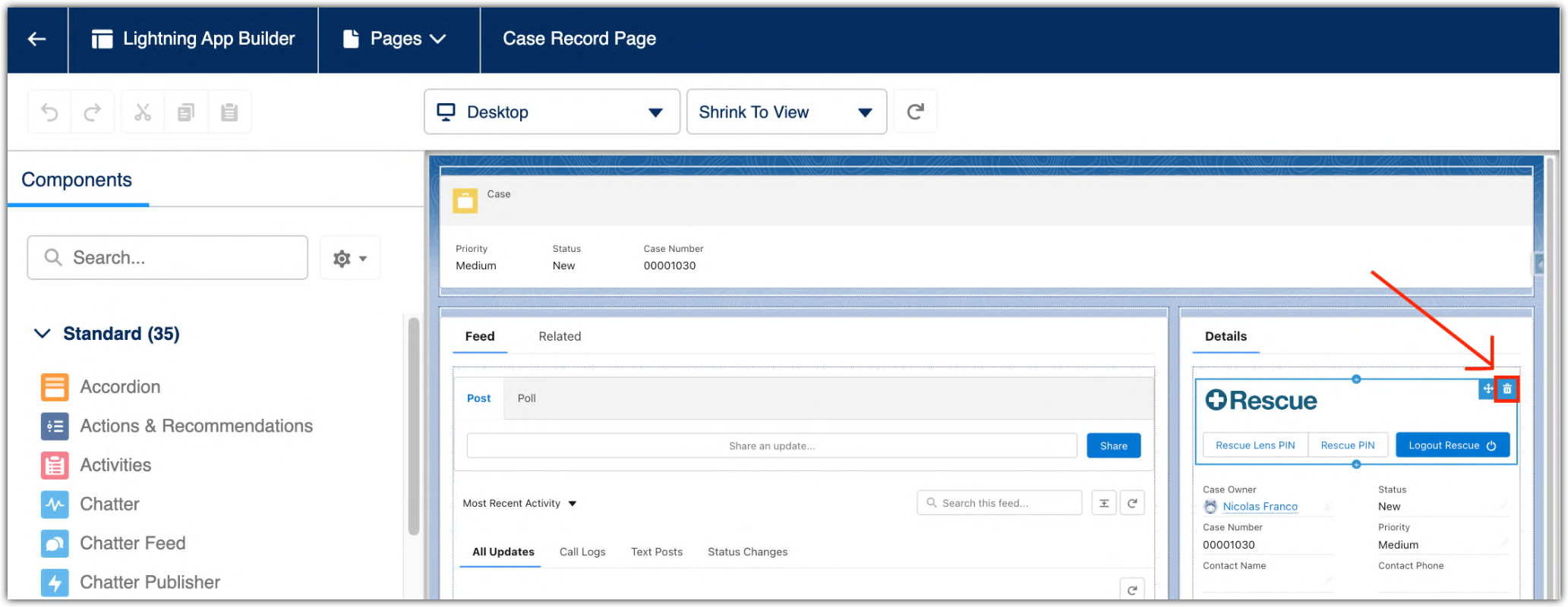Select the Chatter component

pos(90,505)
